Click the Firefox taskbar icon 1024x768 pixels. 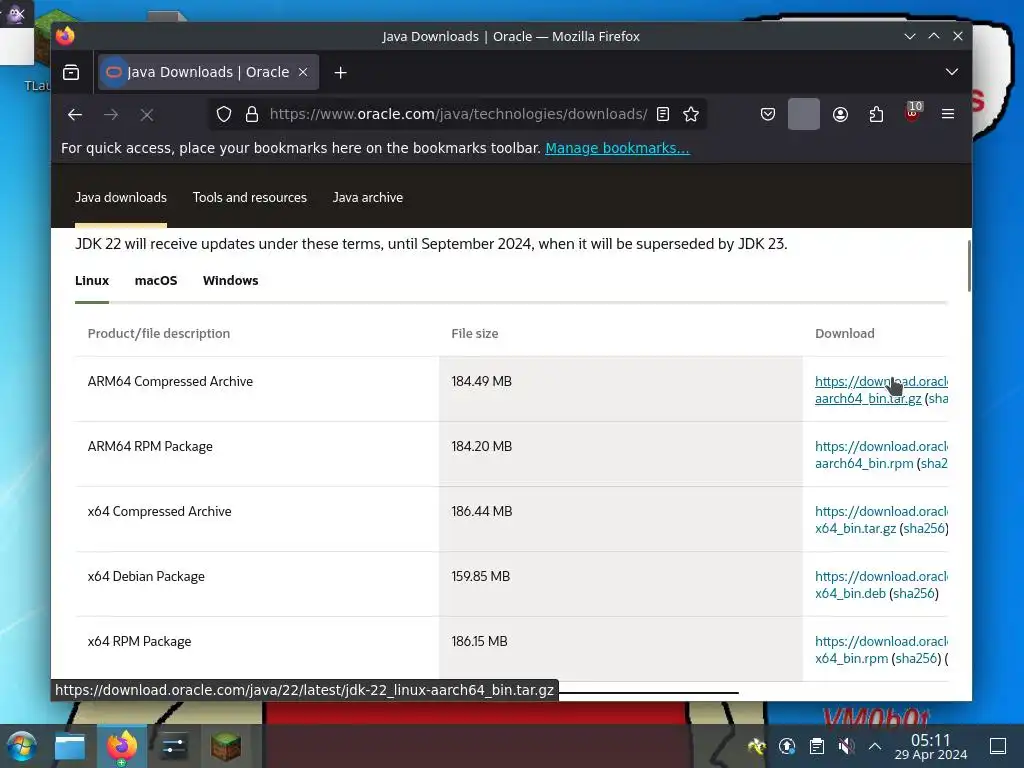(122, 746)
